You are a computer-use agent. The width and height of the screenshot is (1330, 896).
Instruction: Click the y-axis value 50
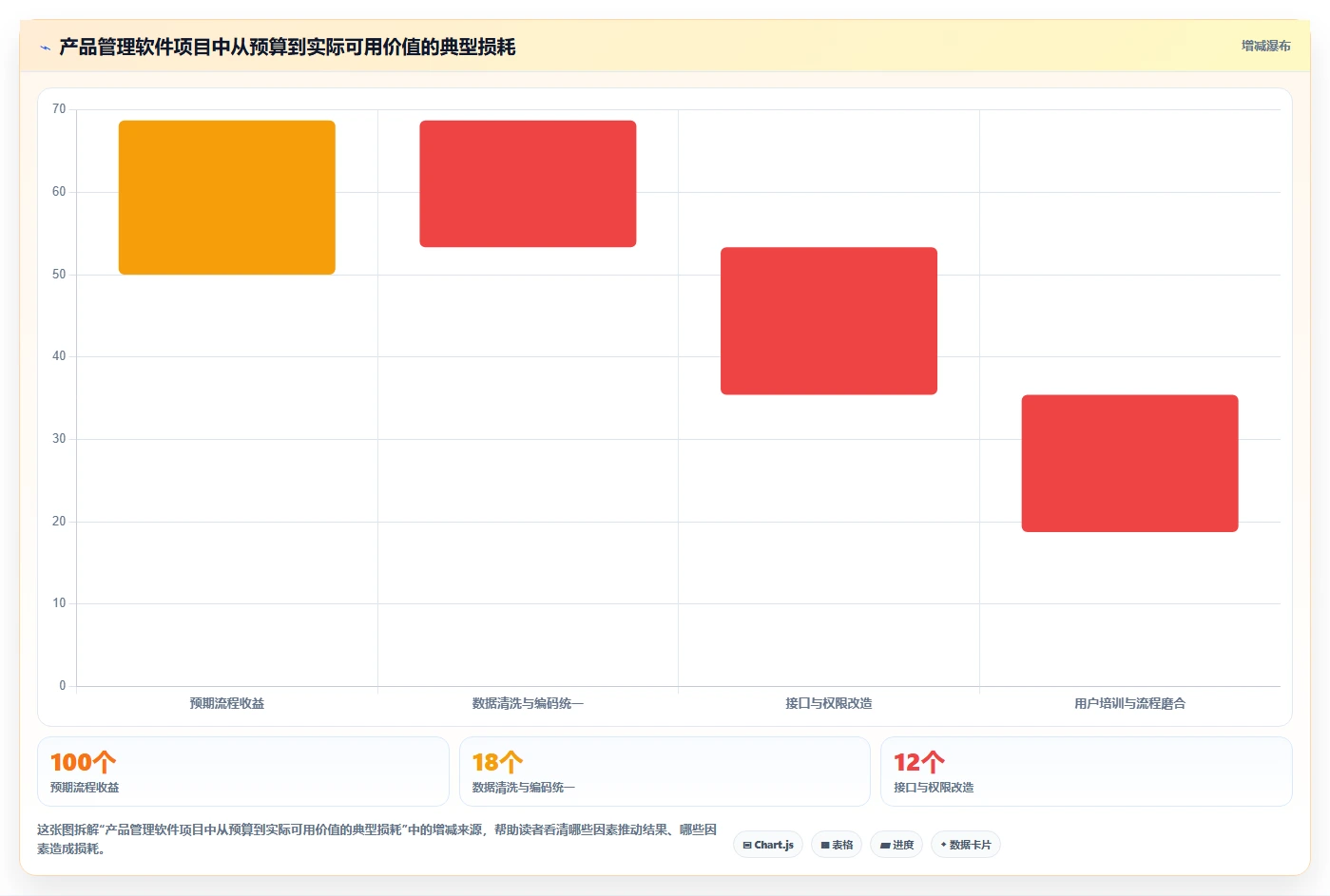[x=59, y=275]
